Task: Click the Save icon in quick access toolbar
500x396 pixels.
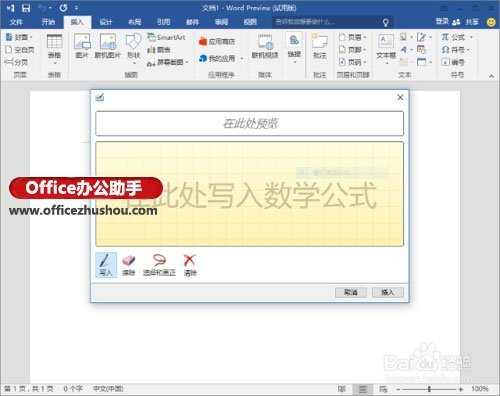Action: pyautogui.click(x=26, y=8)
